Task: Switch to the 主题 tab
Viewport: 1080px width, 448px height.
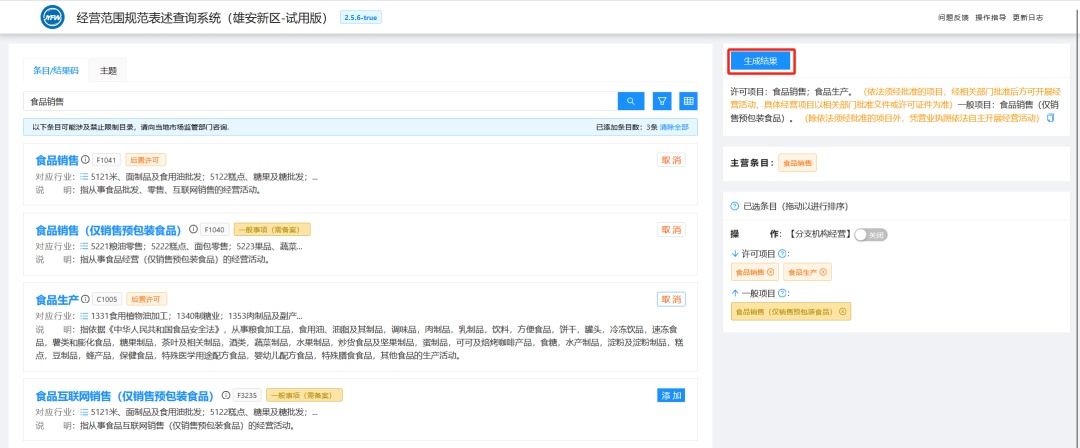Action: point(108,71)
